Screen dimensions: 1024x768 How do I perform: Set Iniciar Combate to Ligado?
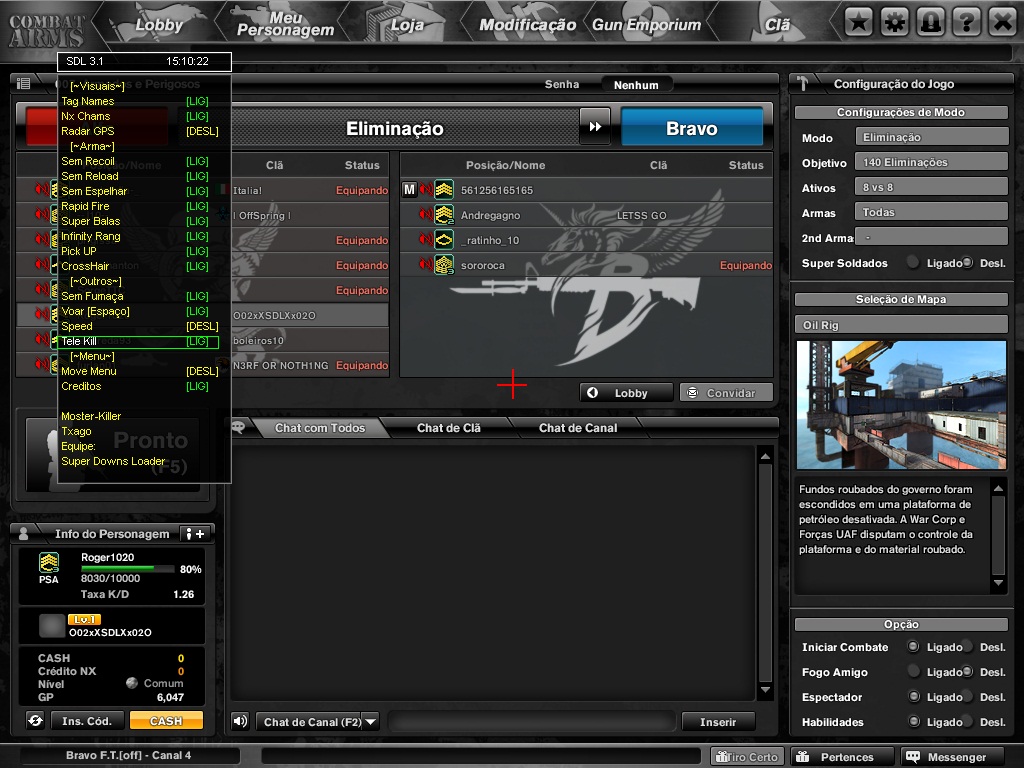pyautogui.click(x=913, y=647)
